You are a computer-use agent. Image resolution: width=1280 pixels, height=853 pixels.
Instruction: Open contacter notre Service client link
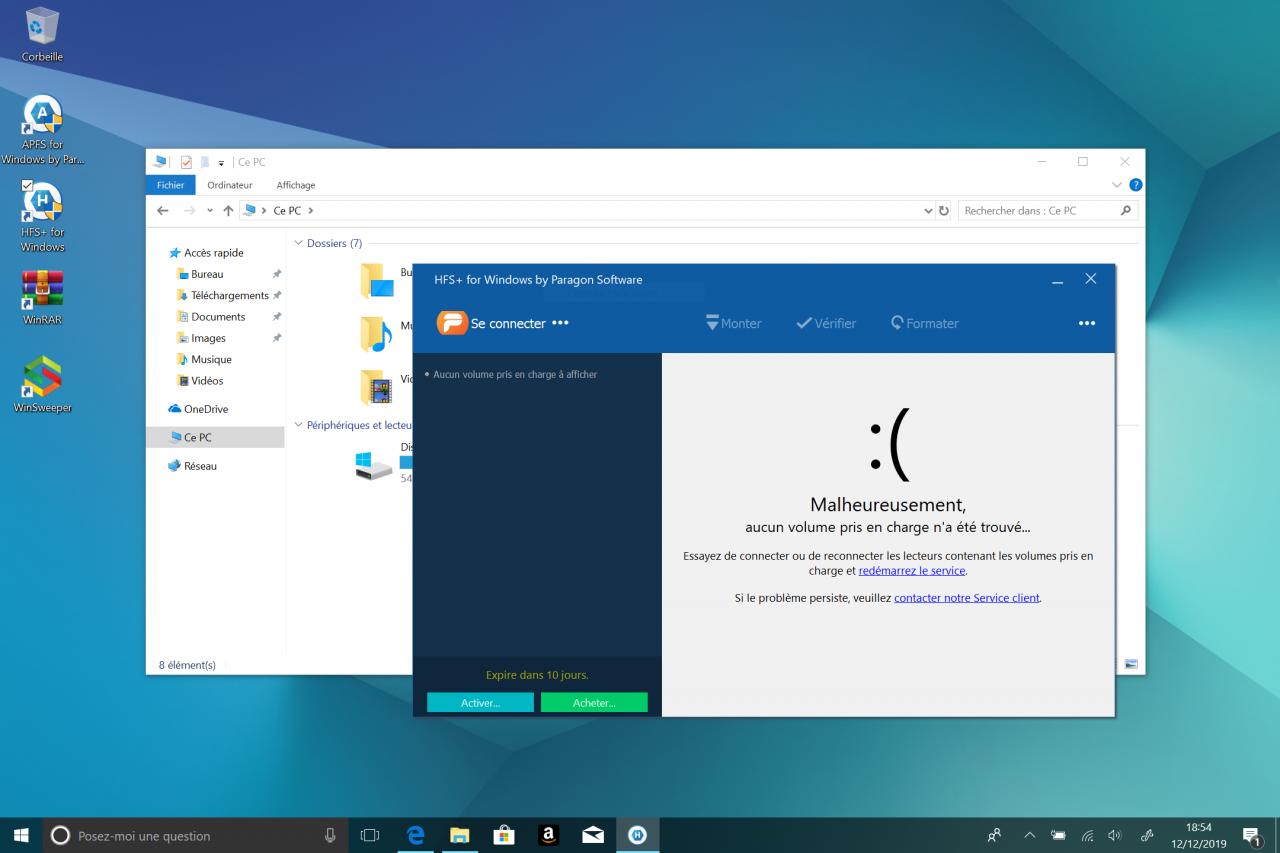click(x=967, y=598)
